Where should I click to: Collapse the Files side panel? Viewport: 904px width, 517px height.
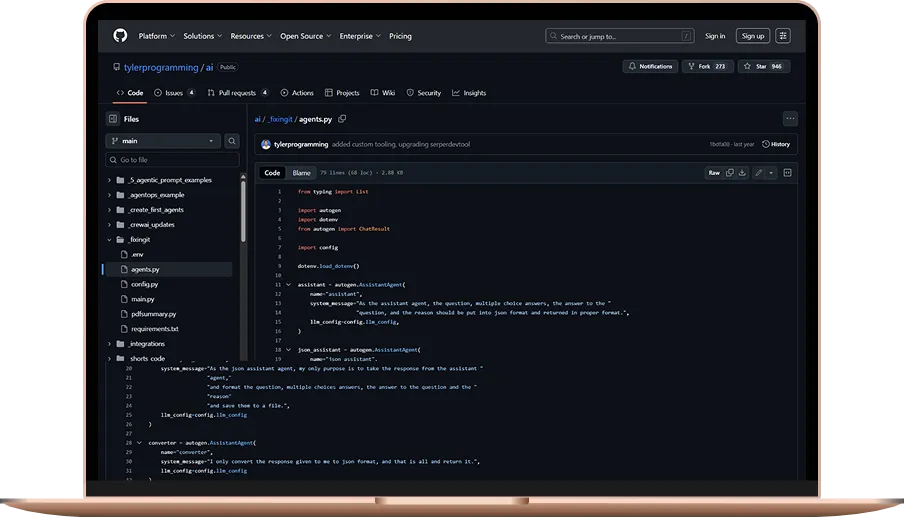[113, 119]
